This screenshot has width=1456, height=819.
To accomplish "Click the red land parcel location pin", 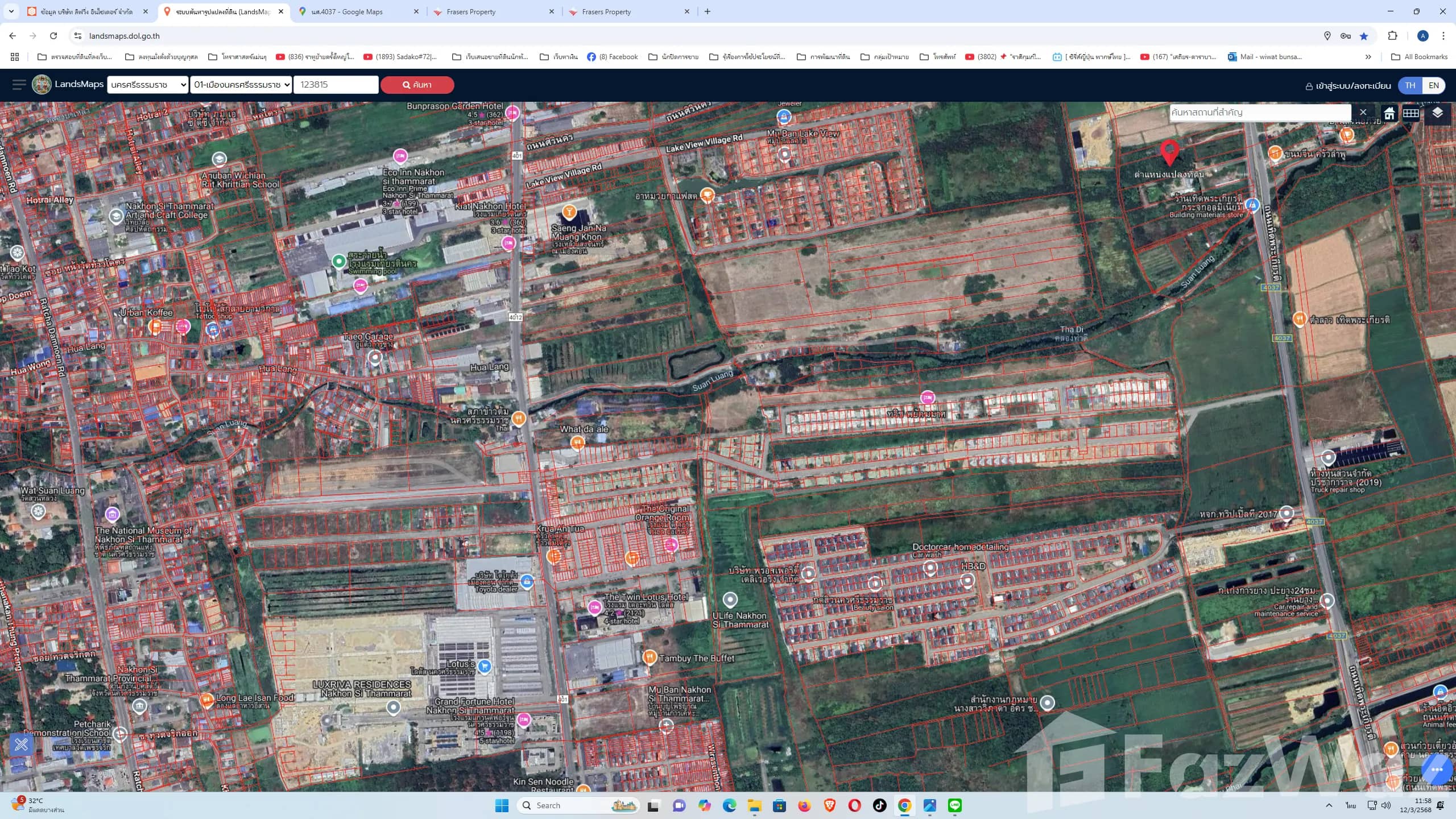I will 1169,151.
